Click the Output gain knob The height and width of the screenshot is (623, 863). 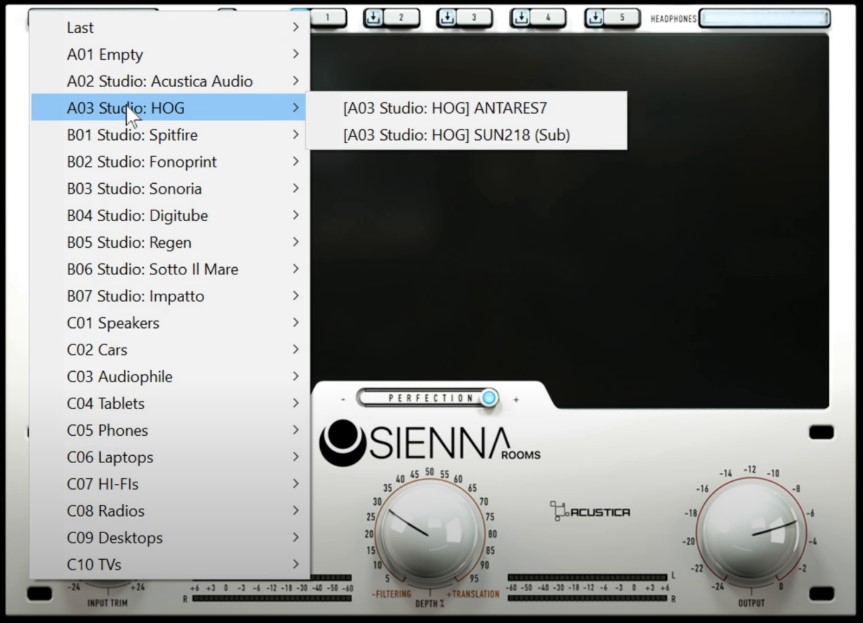(751, 531)
